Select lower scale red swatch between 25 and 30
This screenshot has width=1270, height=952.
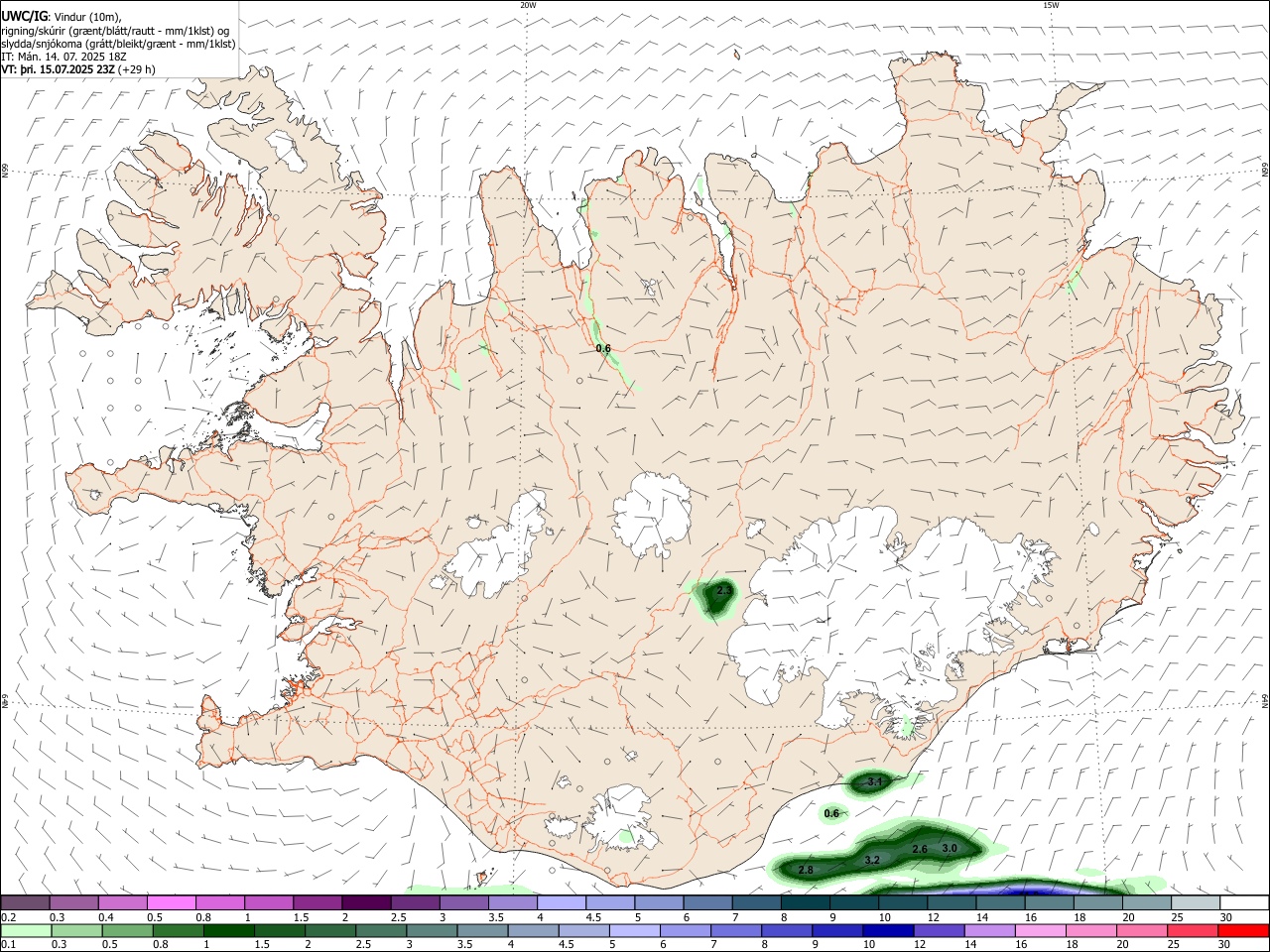click(x=1193, y=930)
